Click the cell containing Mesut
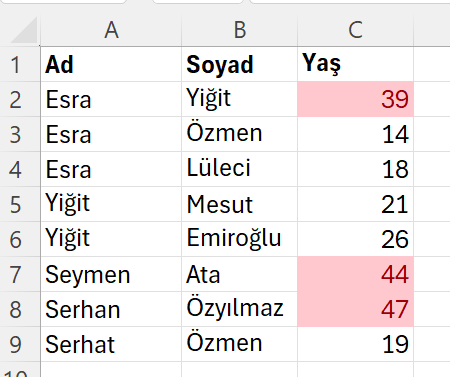The width and height of the screenshot is (450, 377). pos(239,204)
